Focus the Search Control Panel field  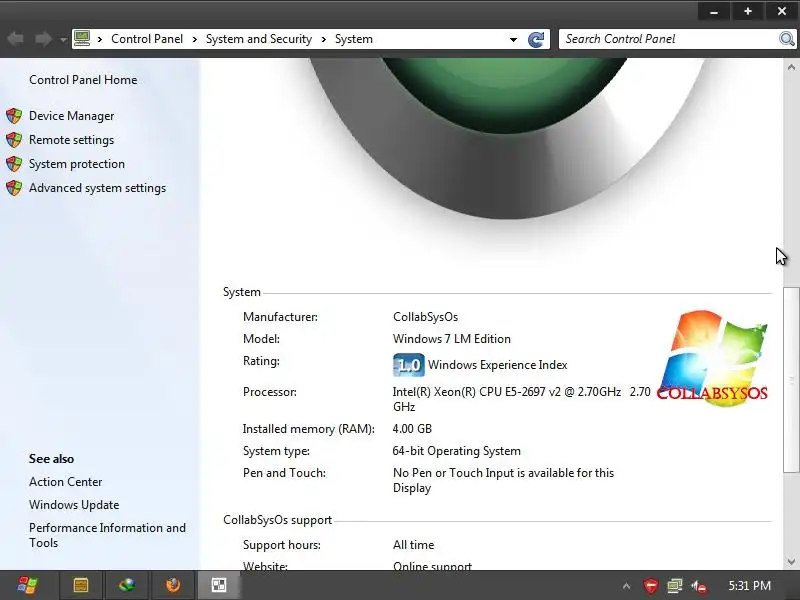pos(668,39)
